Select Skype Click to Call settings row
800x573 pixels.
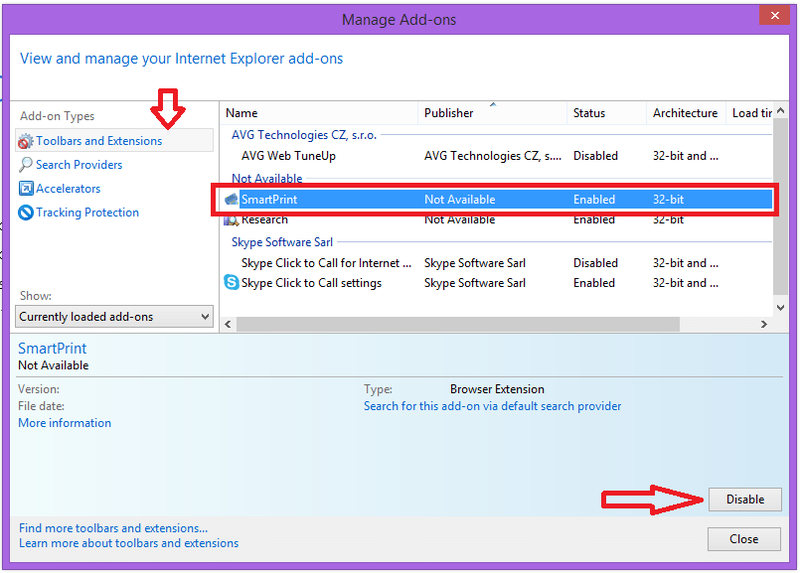pyautogui.click(x=497, y=283)
